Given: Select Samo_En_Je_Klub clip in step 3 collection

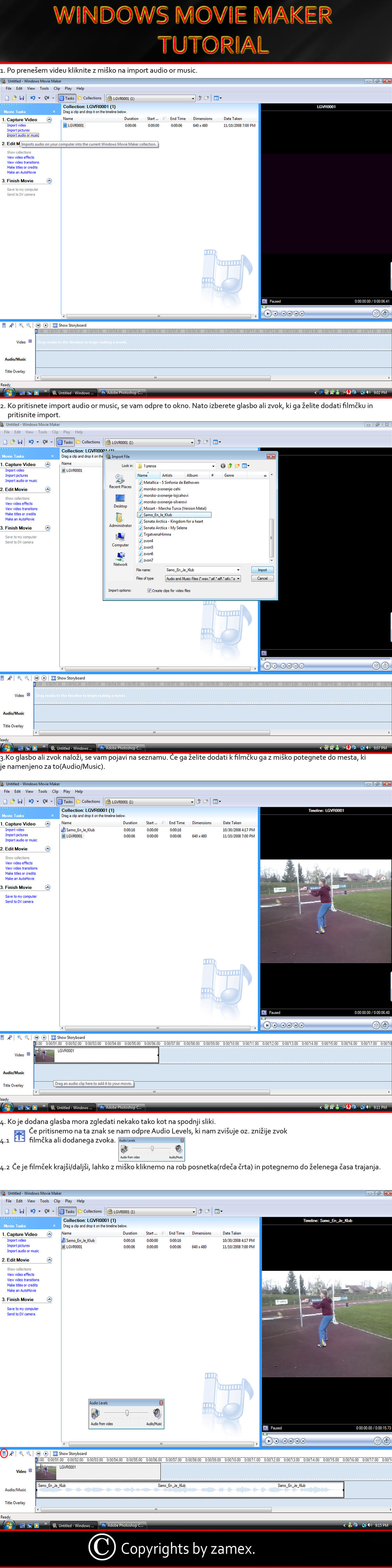Looking at the screenshot, I should 78,830.
